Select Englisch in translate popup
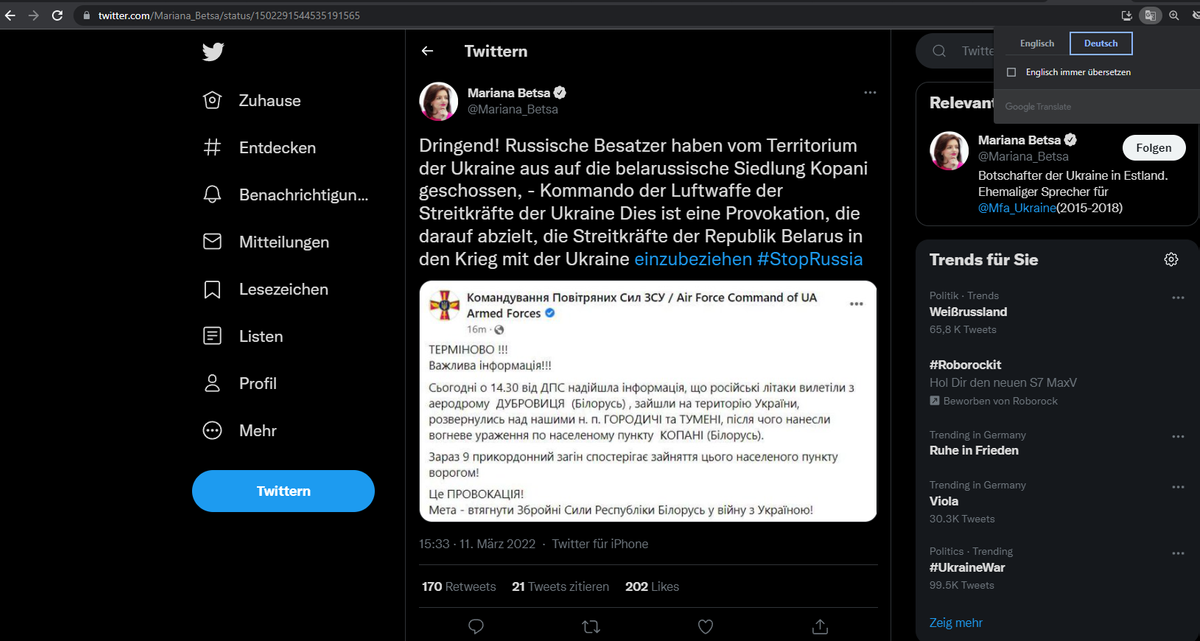1200x641 pixels. pyautogui.click(x=1037, y=43)
